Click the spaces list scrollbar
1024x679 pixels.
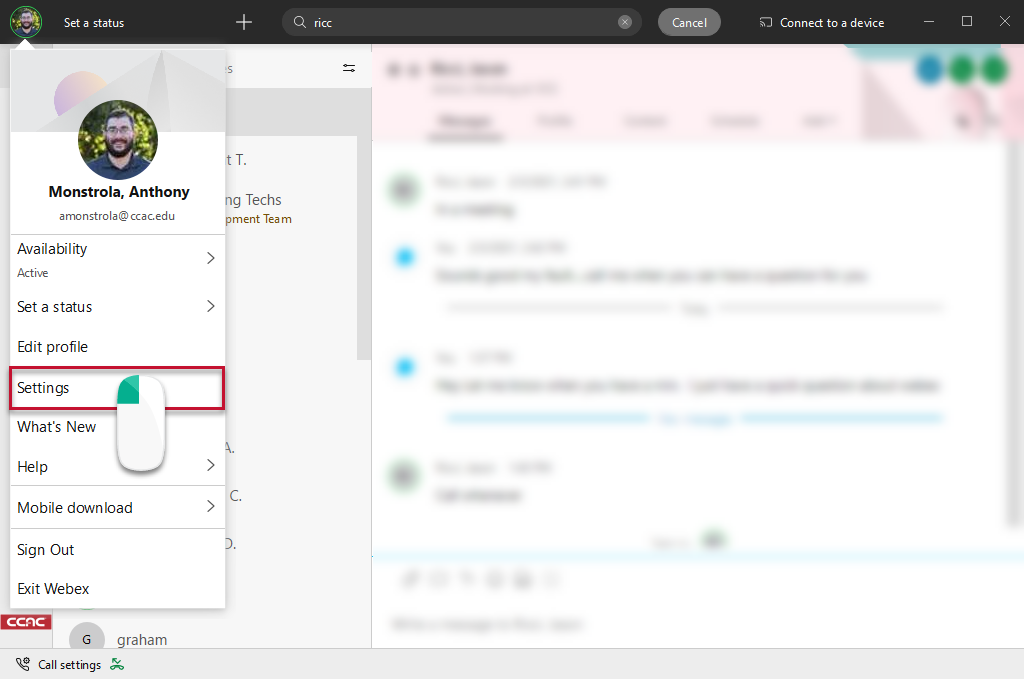(x=364, y=248)
